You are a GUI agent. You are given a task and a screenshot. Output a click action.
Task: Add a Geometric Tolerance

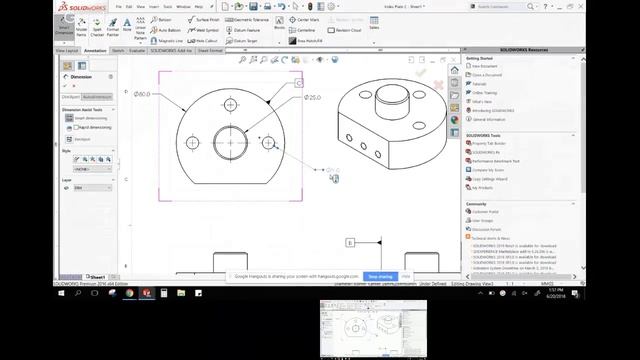247,20
